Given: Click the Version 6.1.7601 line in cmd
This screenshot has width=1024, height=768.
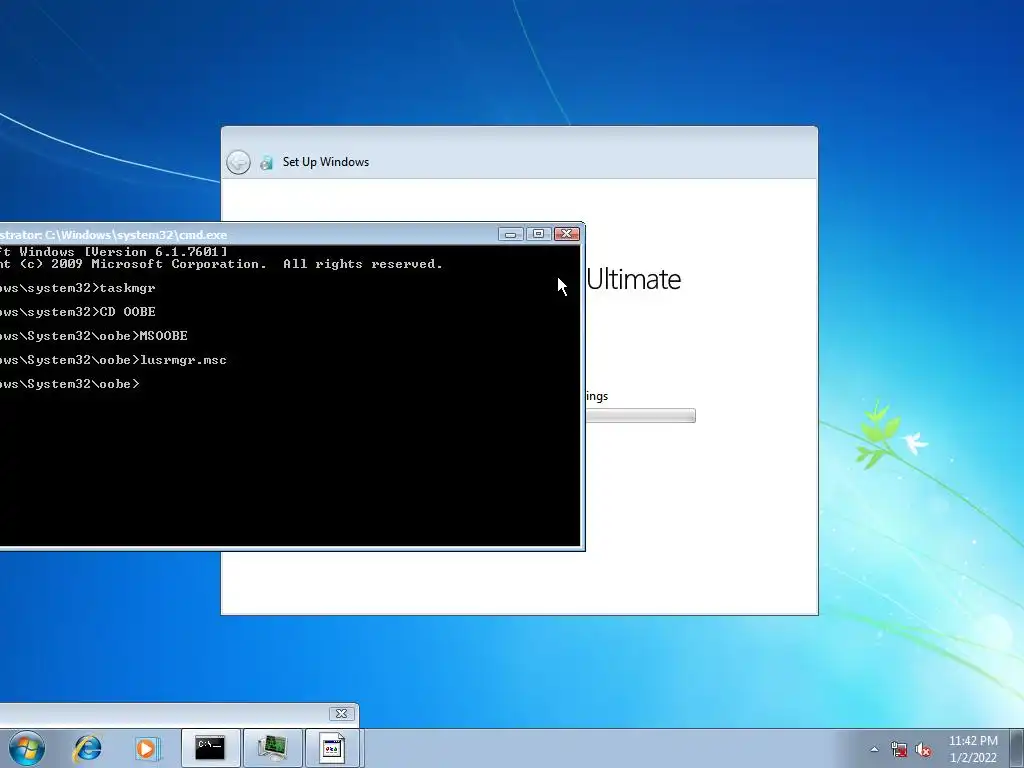Looking at the screenshot, I should tap(114, 251).
